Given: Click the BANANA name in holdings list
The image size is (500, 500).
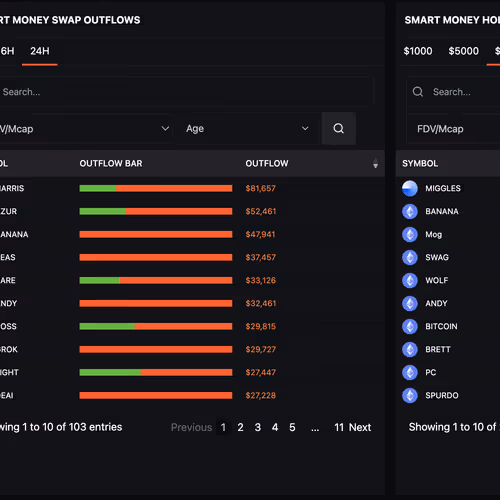Looking at the screenshot, I should pyautogui.click(x=442, y=211).
